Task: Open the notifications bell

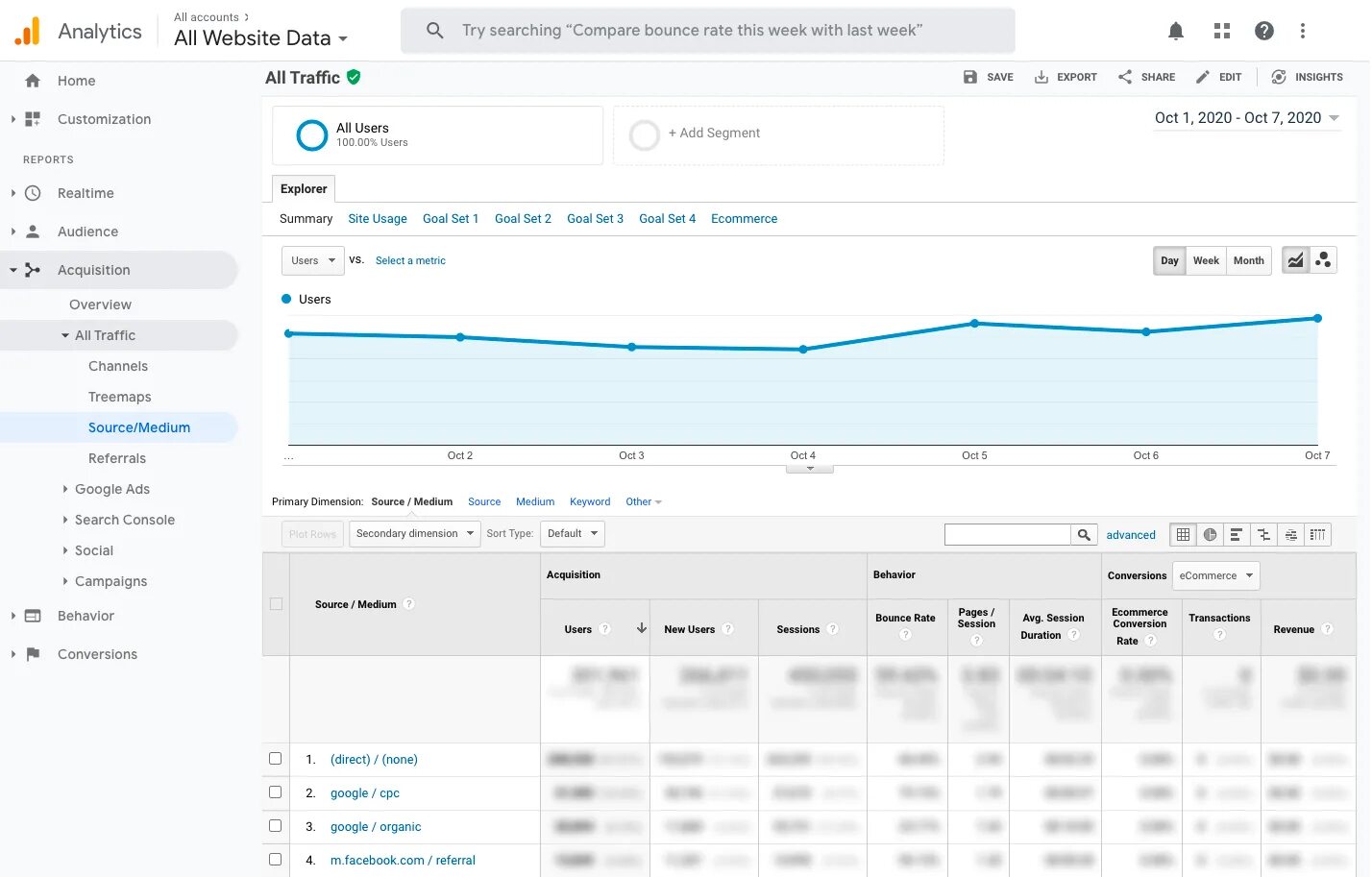Action: point(1175,31)
